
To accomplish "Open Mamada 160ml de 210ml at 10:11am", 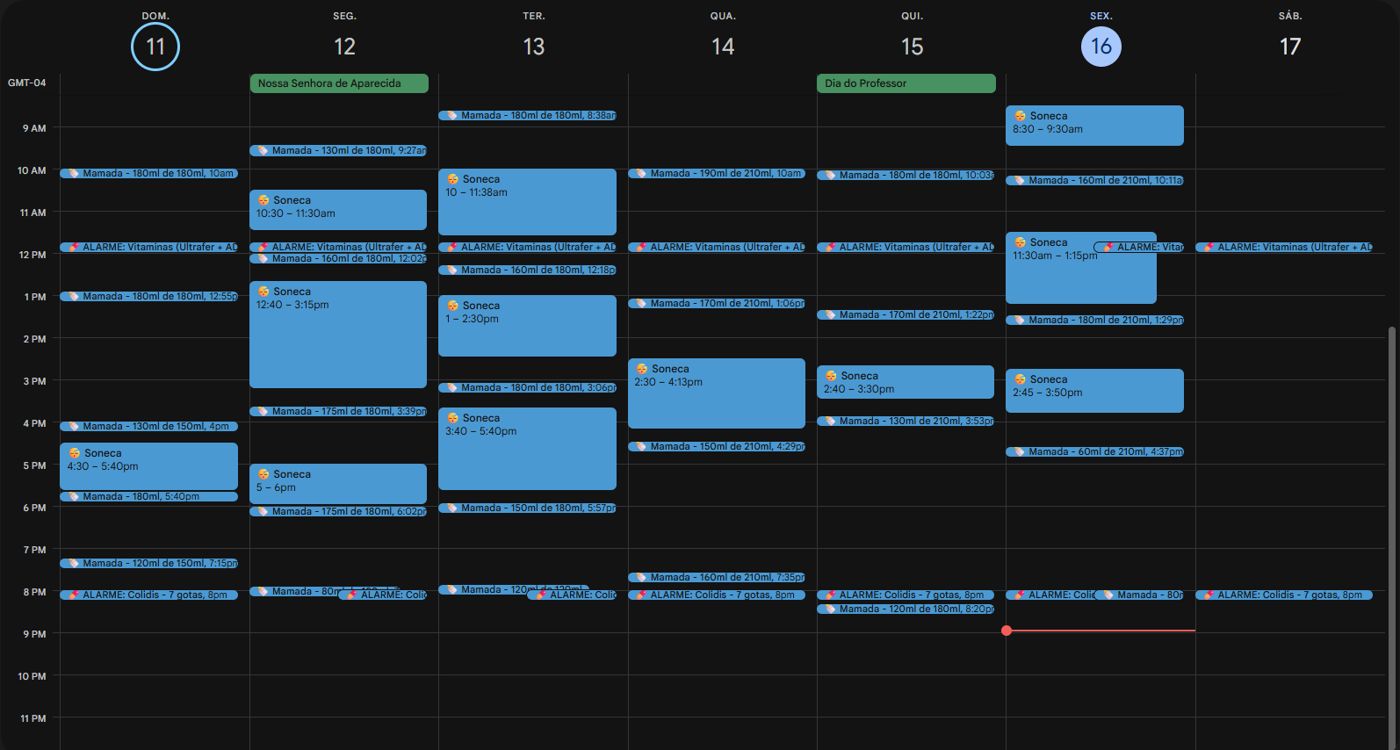I will tap(1095, 181).
